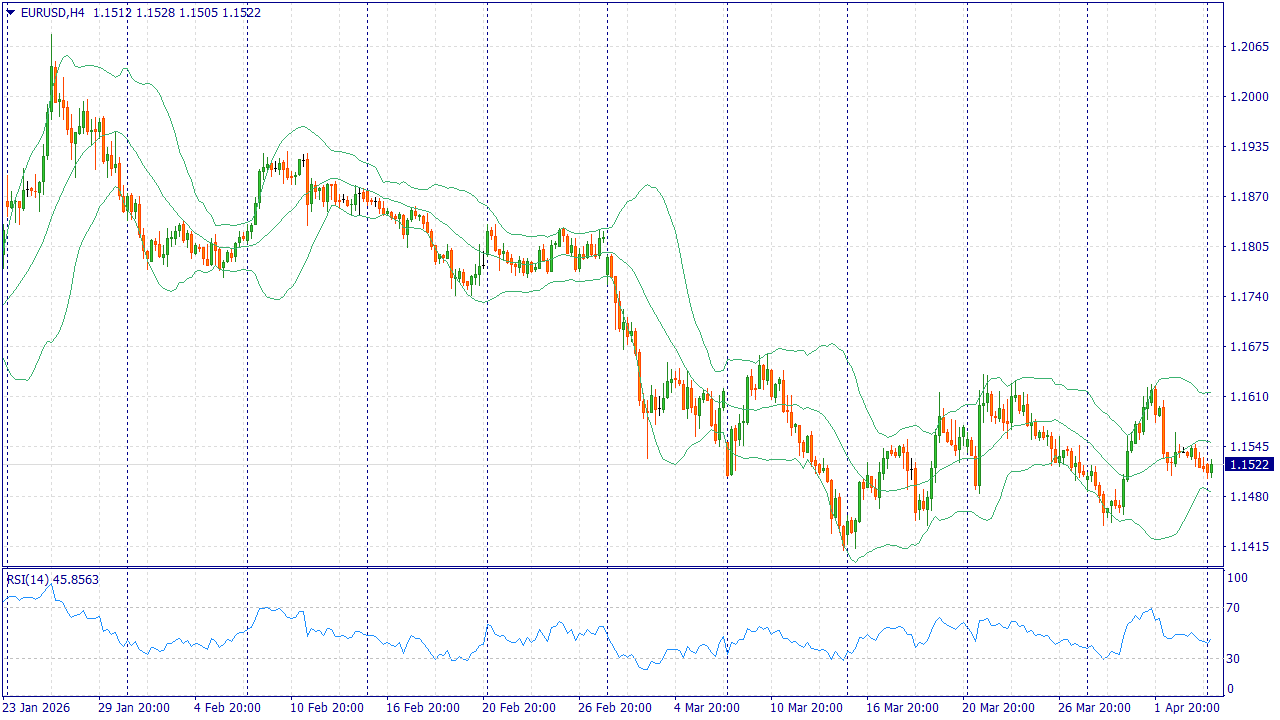
Task: Click the RSI 70 level label
Action: (x=1233, y=608)
